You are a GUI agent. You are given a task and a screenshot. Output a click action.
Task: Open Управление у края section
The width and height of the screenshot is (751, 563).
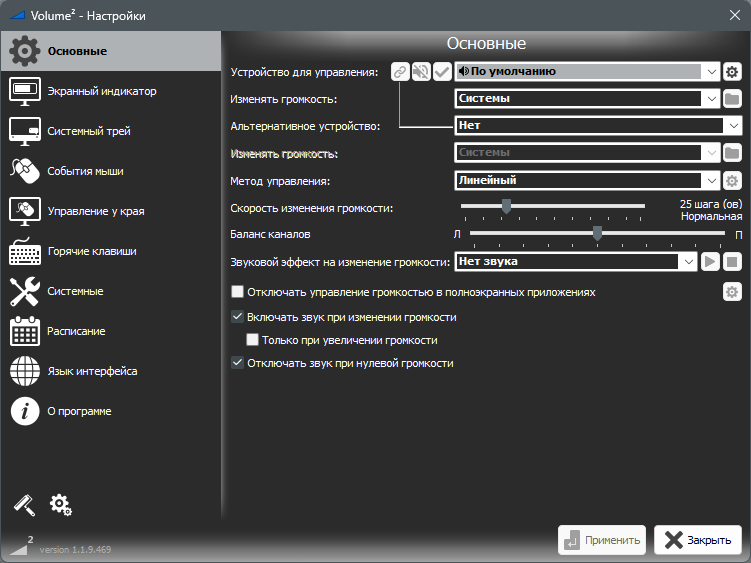tap(111, 211)
